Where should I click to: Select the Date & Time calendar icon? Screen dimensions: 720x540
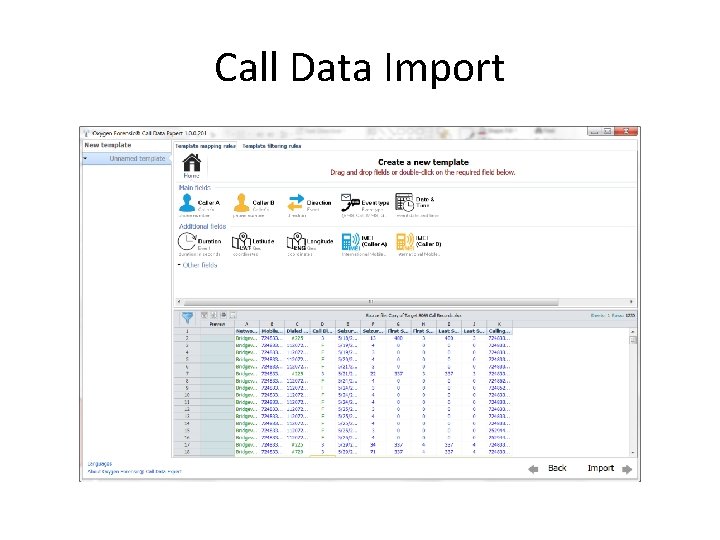point(405,202)
